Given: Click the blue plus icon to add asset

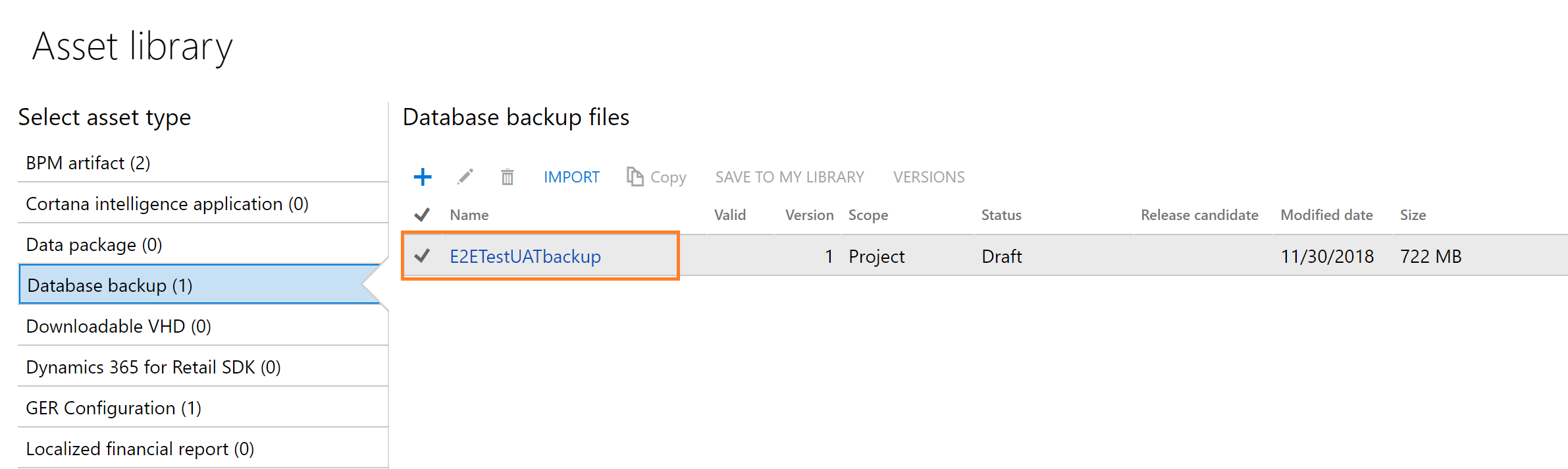Looking at the screenshot, I should pos(422,177).
